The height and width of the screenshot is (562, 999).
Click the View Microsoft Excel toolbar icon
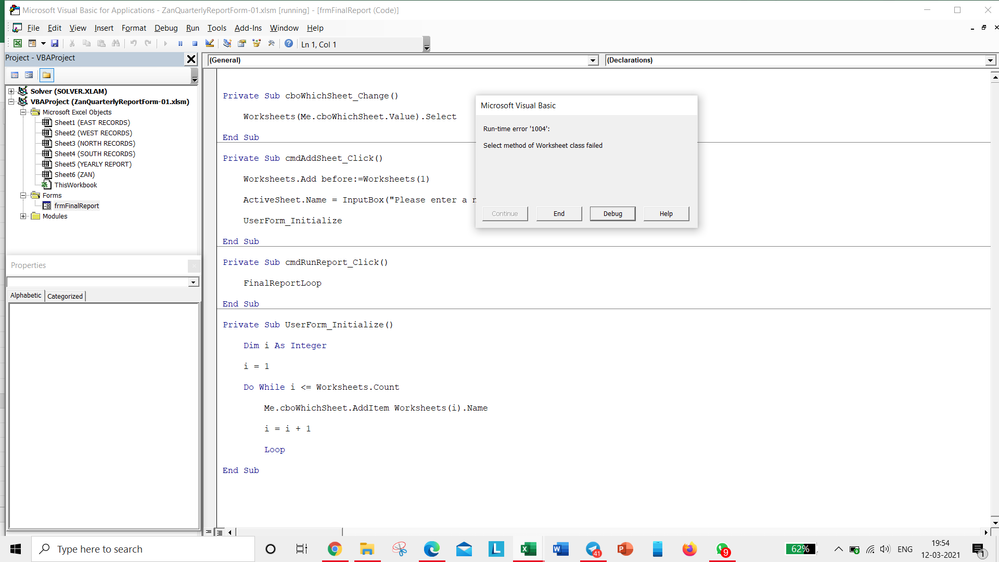pos(18,43)
